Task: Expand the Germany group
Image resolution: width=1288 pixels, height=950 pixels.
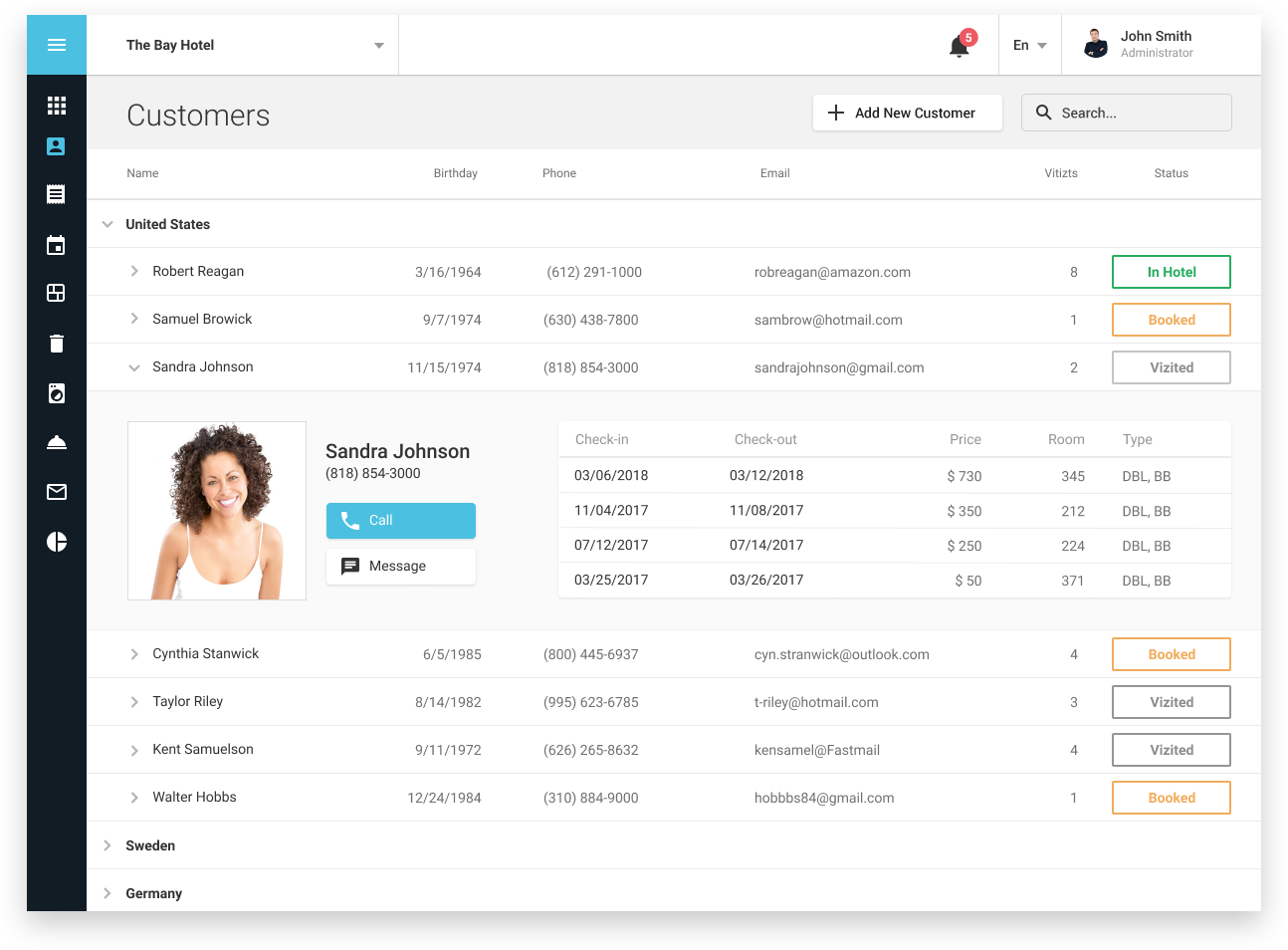Action: coord(107,893)
